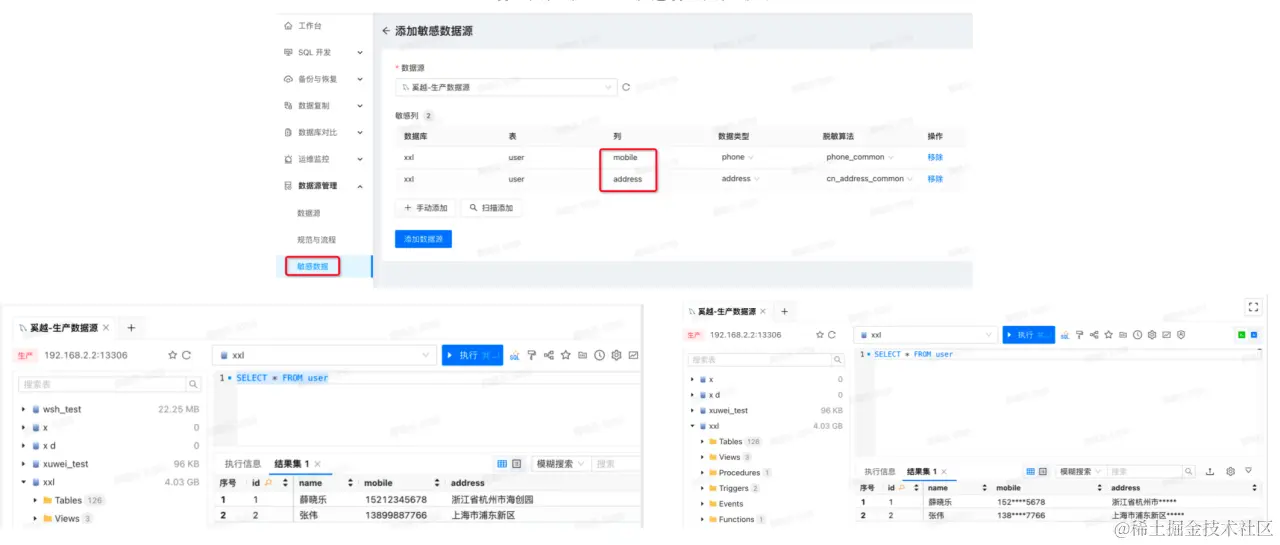This screenshot has width=1280, height=545.
Task: Click blue indicator icon in right window
Action: (x=1254, y=335)
